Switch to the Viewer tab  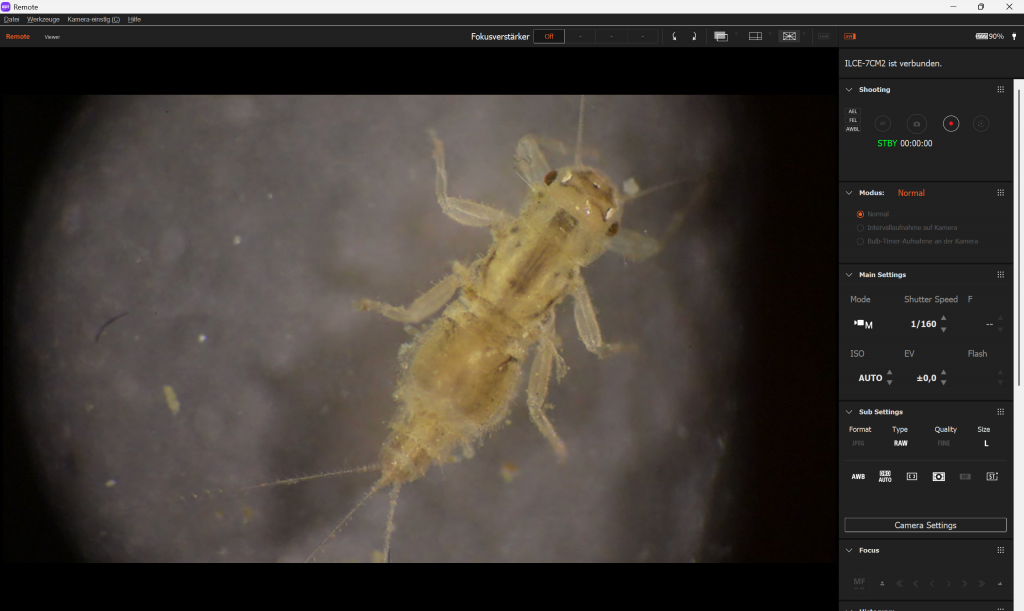(x=52, y=37)
